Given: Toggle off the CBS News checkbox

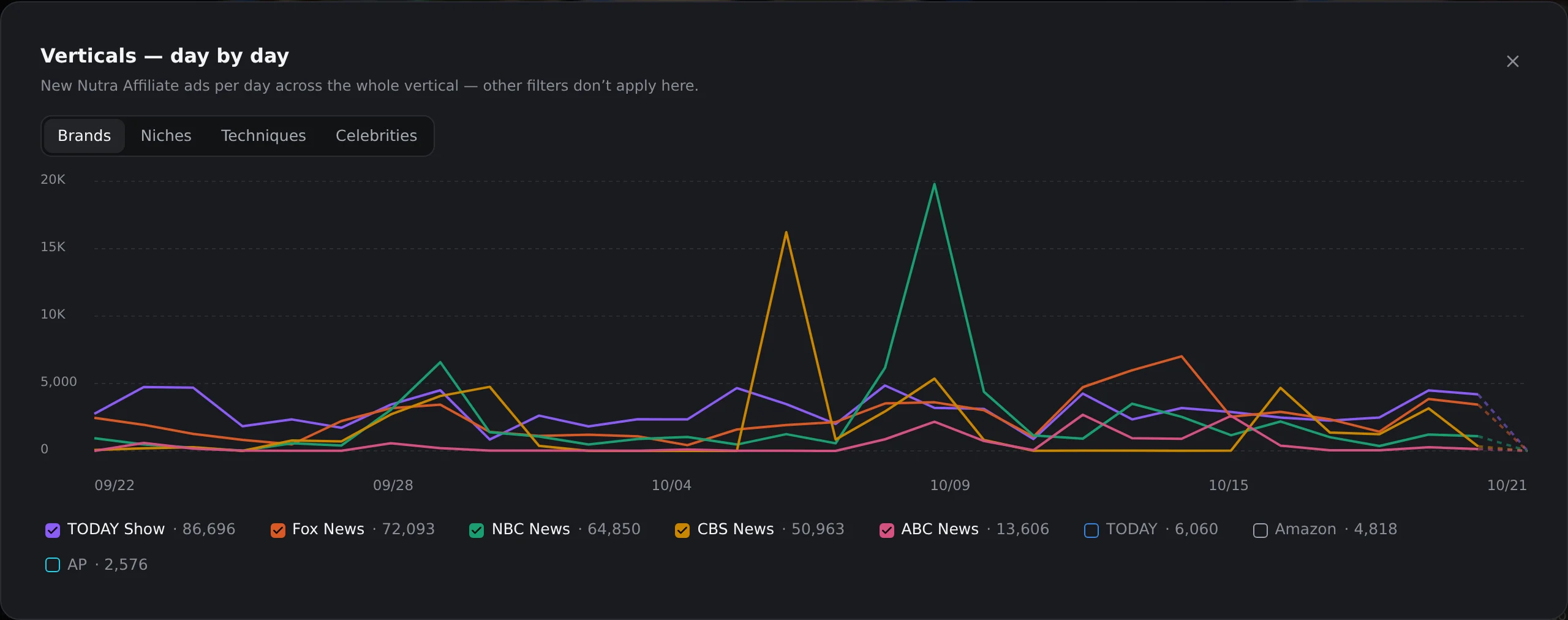Looking at the screenshot, I should [x=682, y=530].
